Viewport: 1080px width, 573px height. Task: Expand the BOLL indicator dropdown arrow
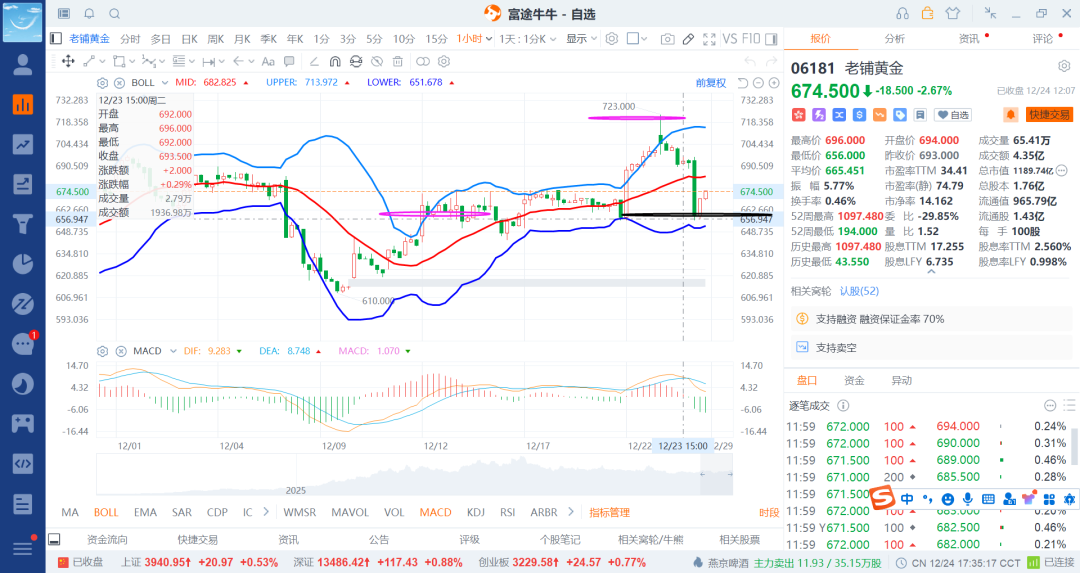coord(165,83)
